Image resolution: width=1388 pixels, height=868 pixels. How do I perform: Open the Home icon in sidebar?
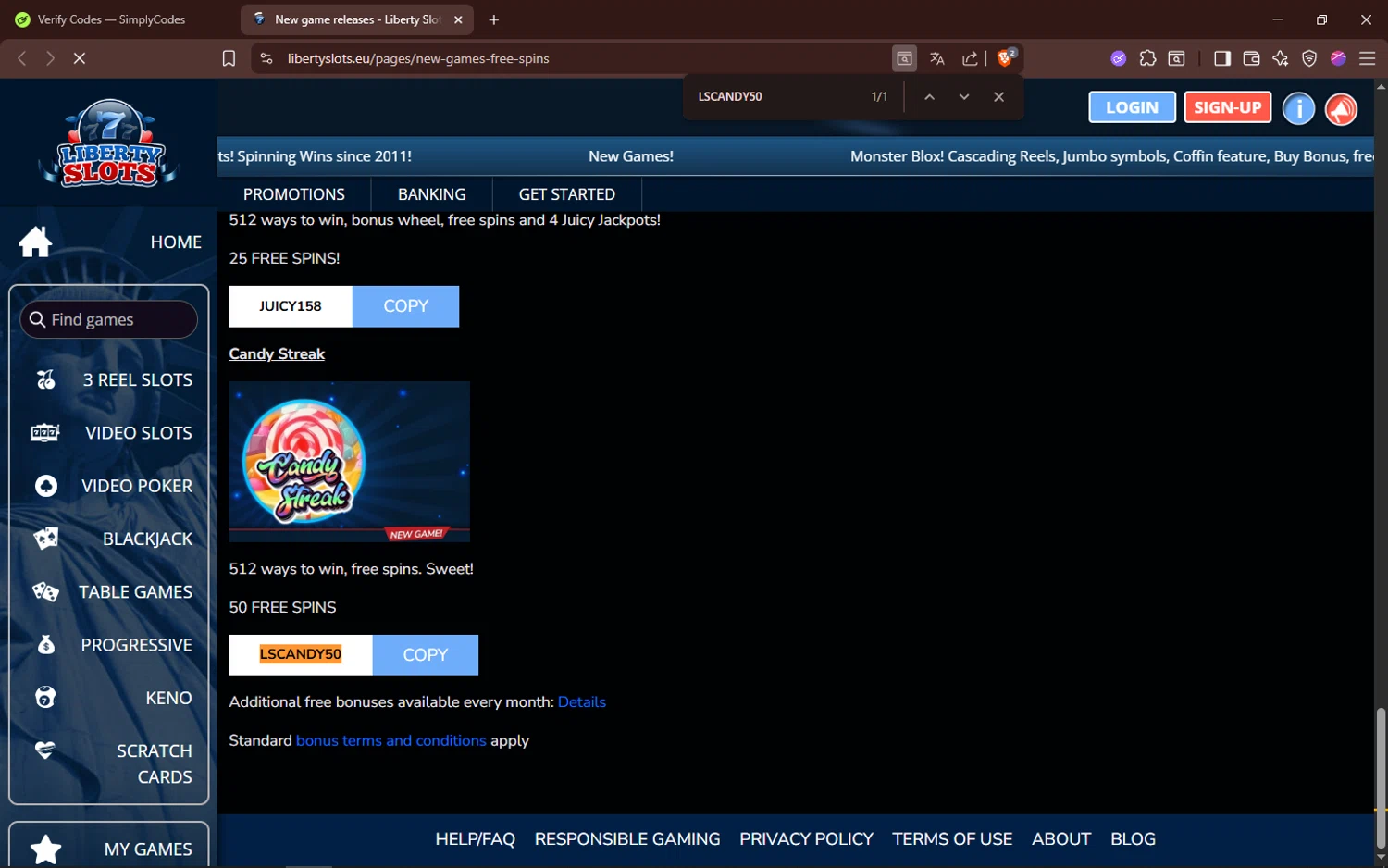(x=35, y=242)
